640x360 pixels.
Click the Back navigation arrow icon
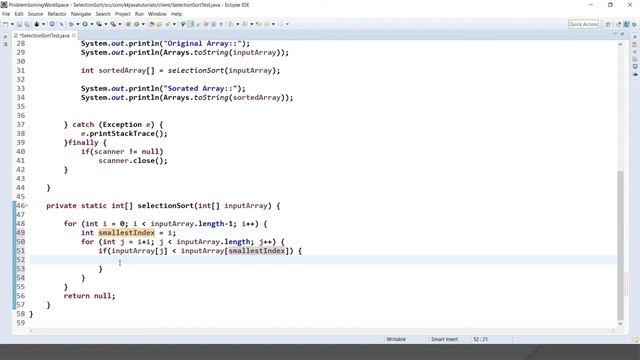[x=267, y=24]
